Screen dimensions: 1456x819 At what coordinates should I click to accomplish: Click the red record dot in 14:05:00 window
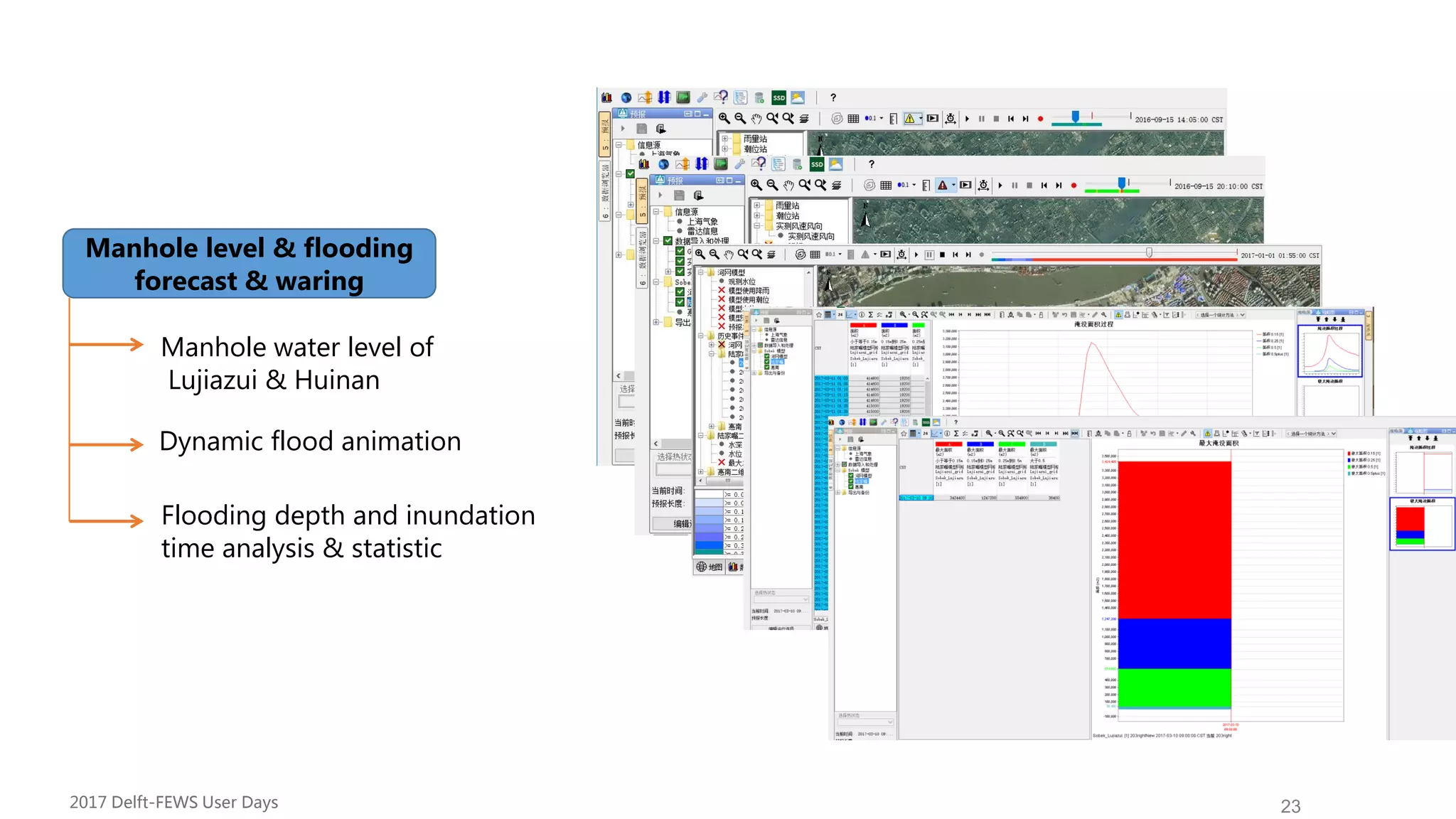[1040, 119]
